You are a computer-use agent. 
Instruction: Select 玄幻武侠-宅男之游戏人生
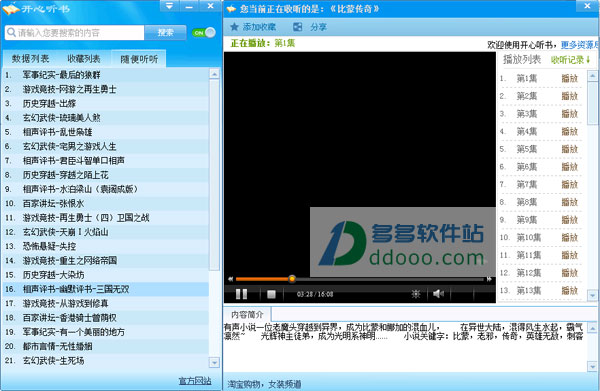(106, 146)
